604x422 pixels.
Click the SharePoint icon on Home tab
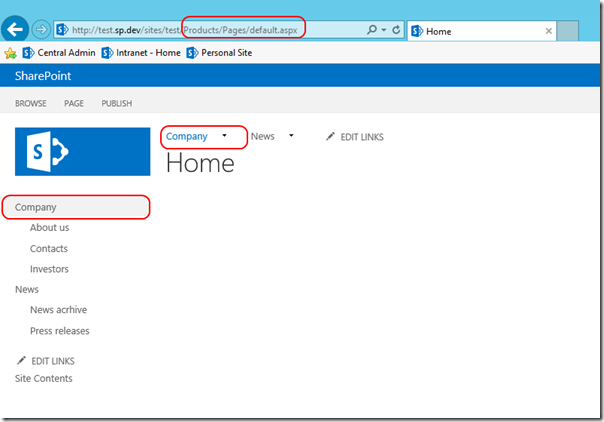click(417, 31)
